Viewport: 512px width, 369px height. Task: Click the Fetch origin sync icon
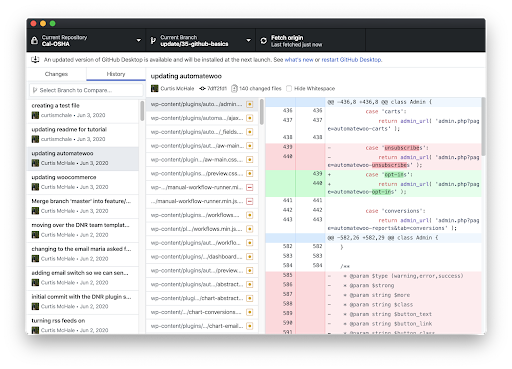coord(264,41)
